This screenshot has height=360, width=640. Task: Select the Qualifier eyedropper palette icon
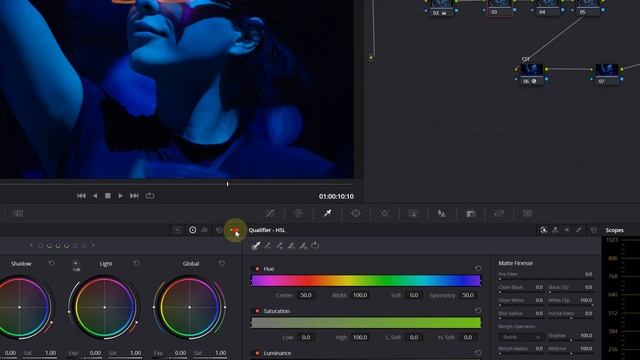[x=327, y=213]
